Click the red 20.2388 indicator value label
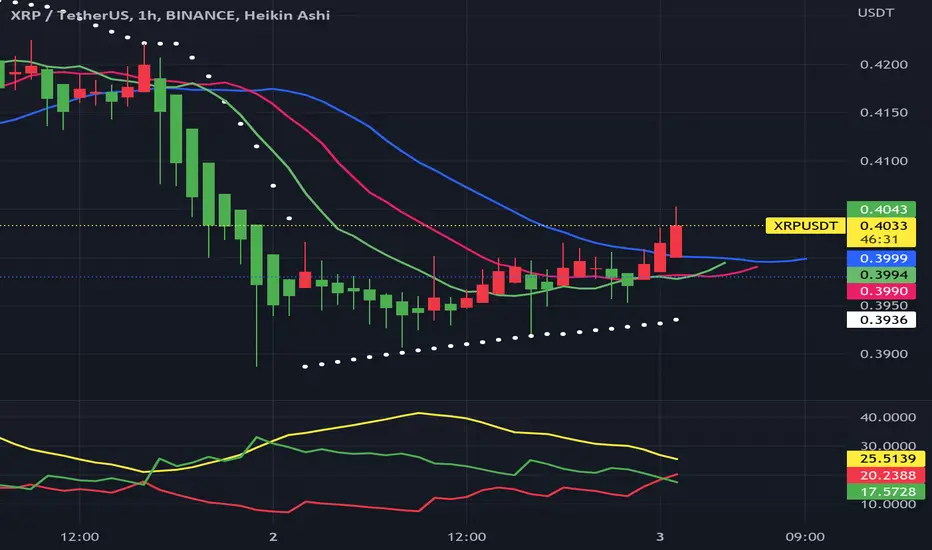The image size is (932, 550). click(886, 475)
